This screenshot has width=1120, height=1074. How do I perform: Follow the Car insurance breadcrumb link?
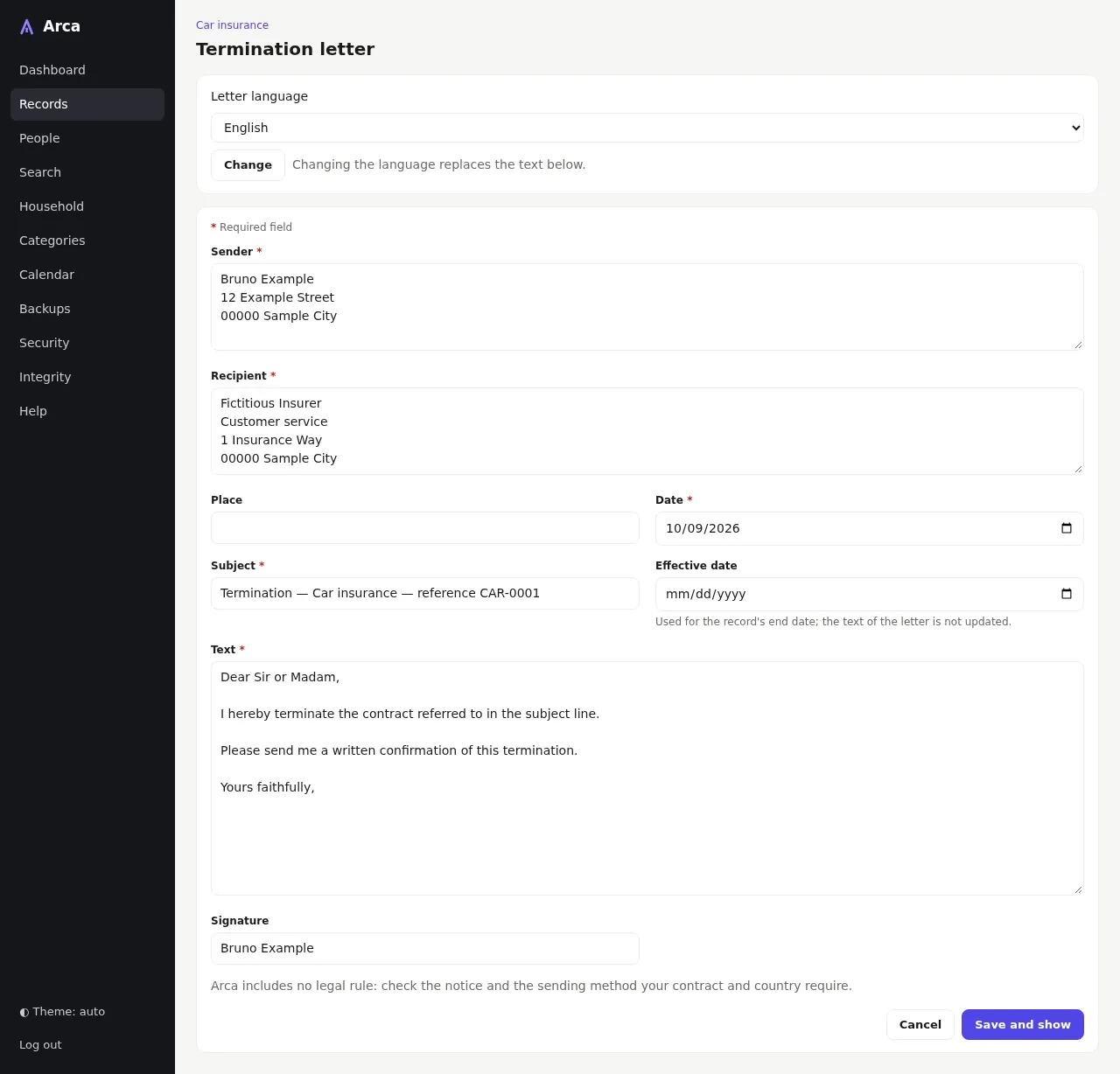pyautogui.click(x=232, y=25)
